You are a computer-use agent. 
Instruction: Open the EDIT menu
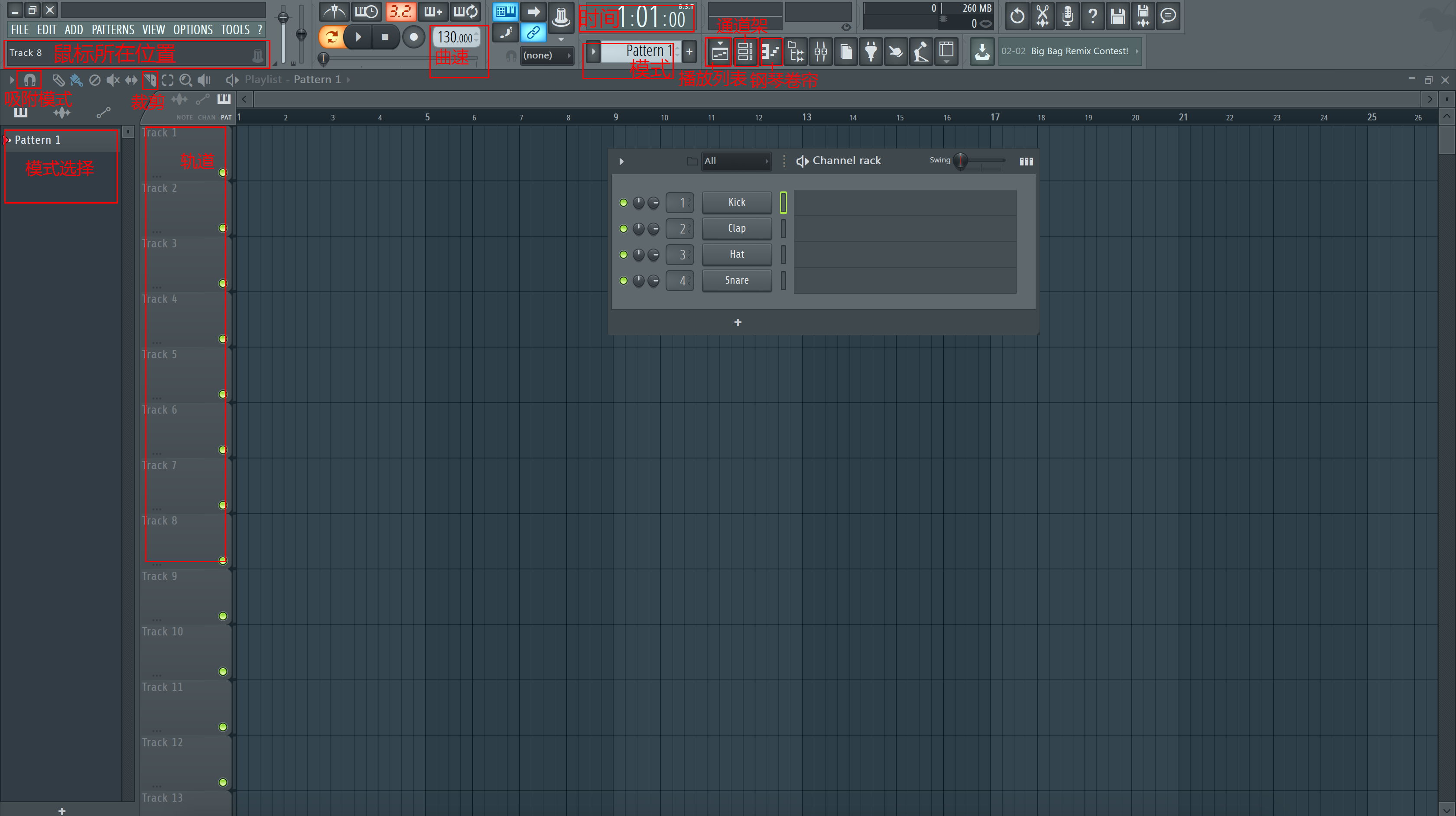coord(47,30)
